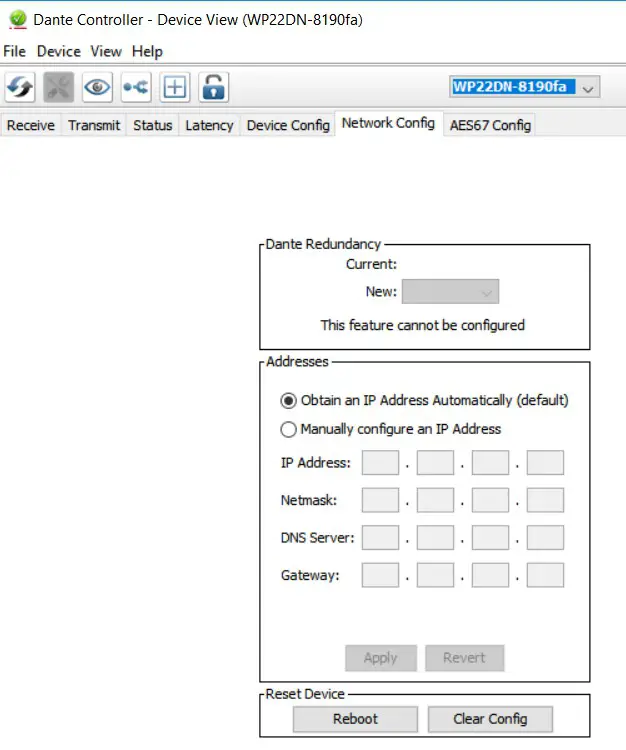Click the green Dante Controller title icon
This screenshot has width=626, height=750.
[18, 19]
